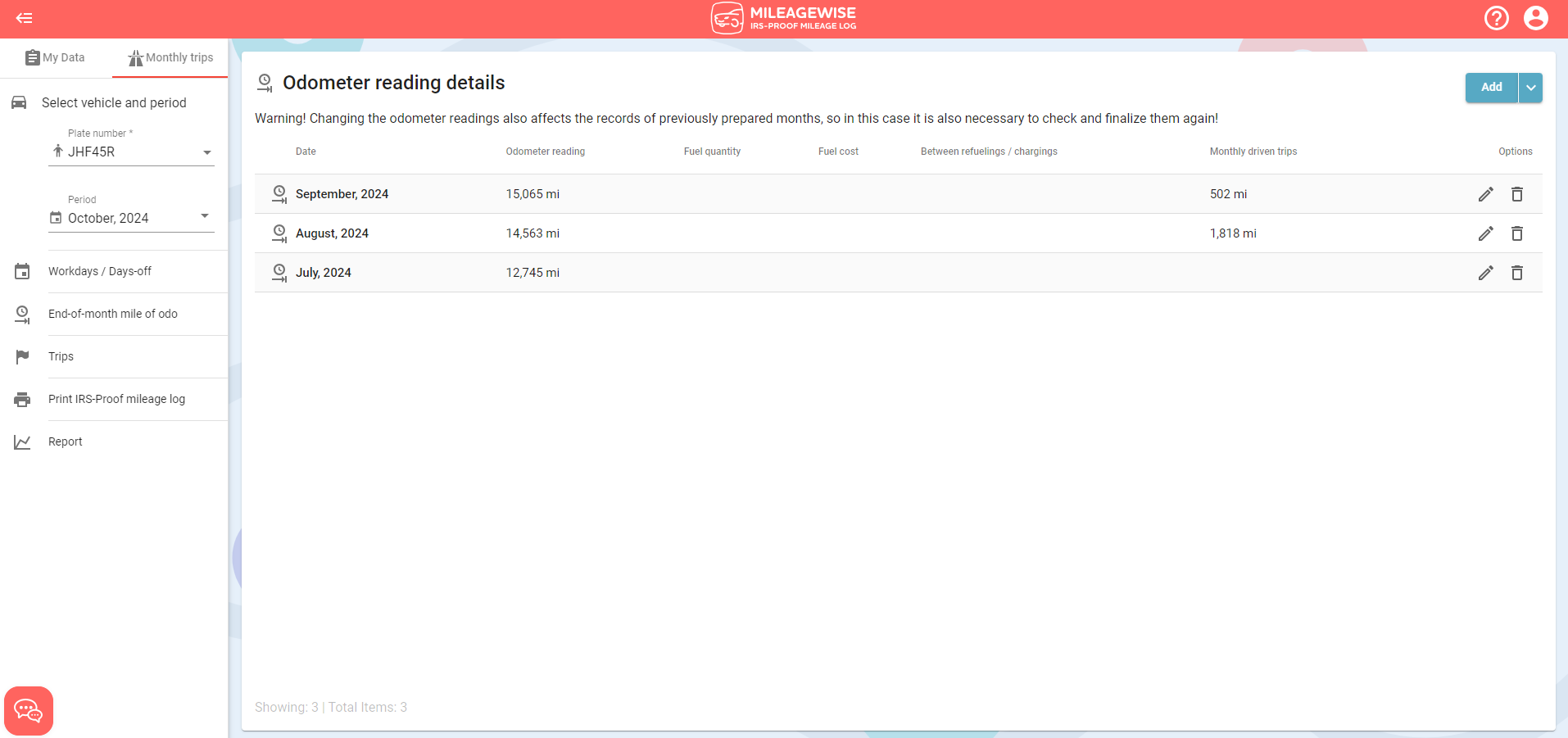Click the 15,065 mi odometer value
1568x738 pixels.
pos(532,194)
